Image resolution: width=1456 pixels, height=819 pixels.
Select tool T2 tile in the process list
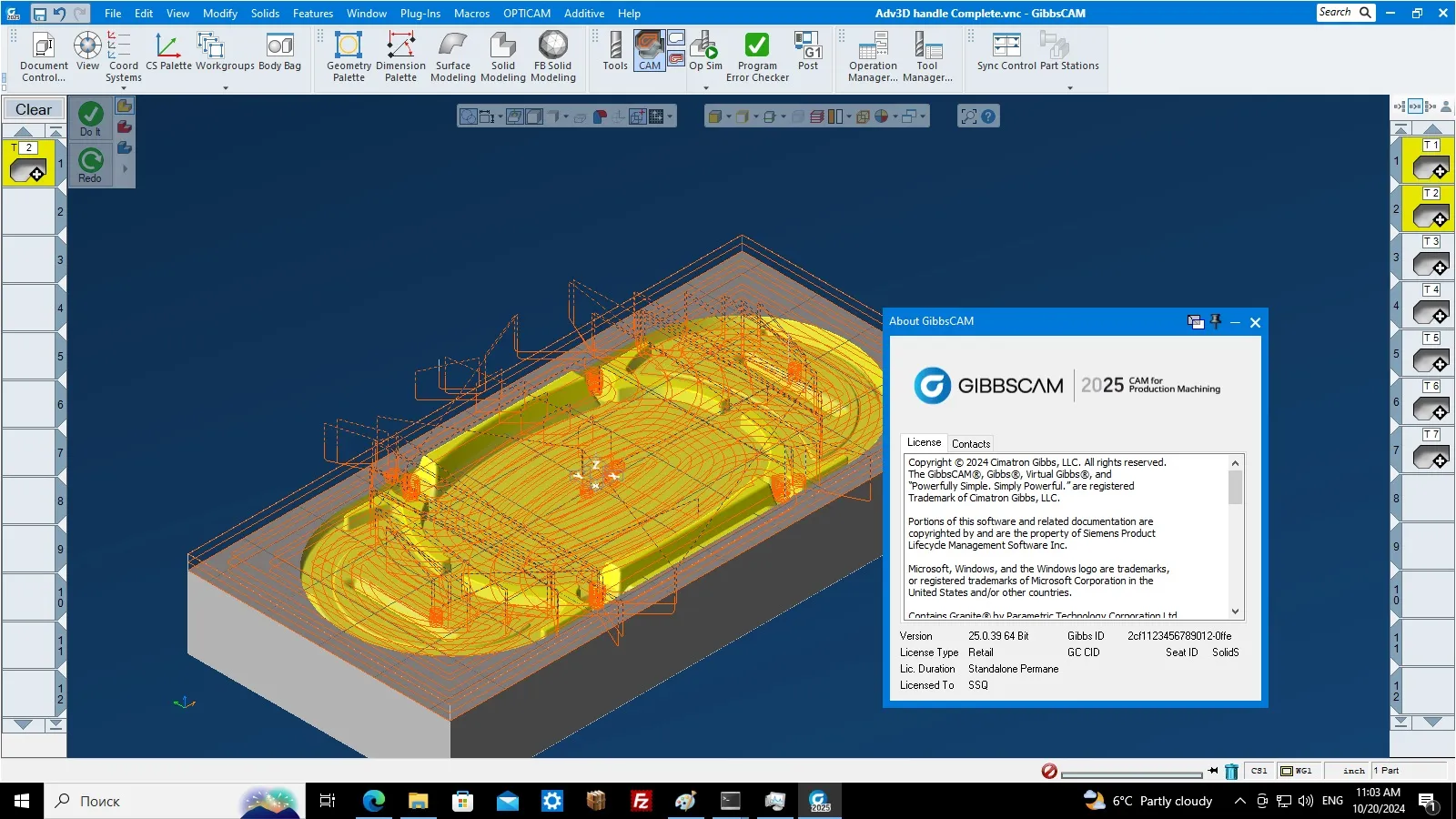[x=28, y=164]
